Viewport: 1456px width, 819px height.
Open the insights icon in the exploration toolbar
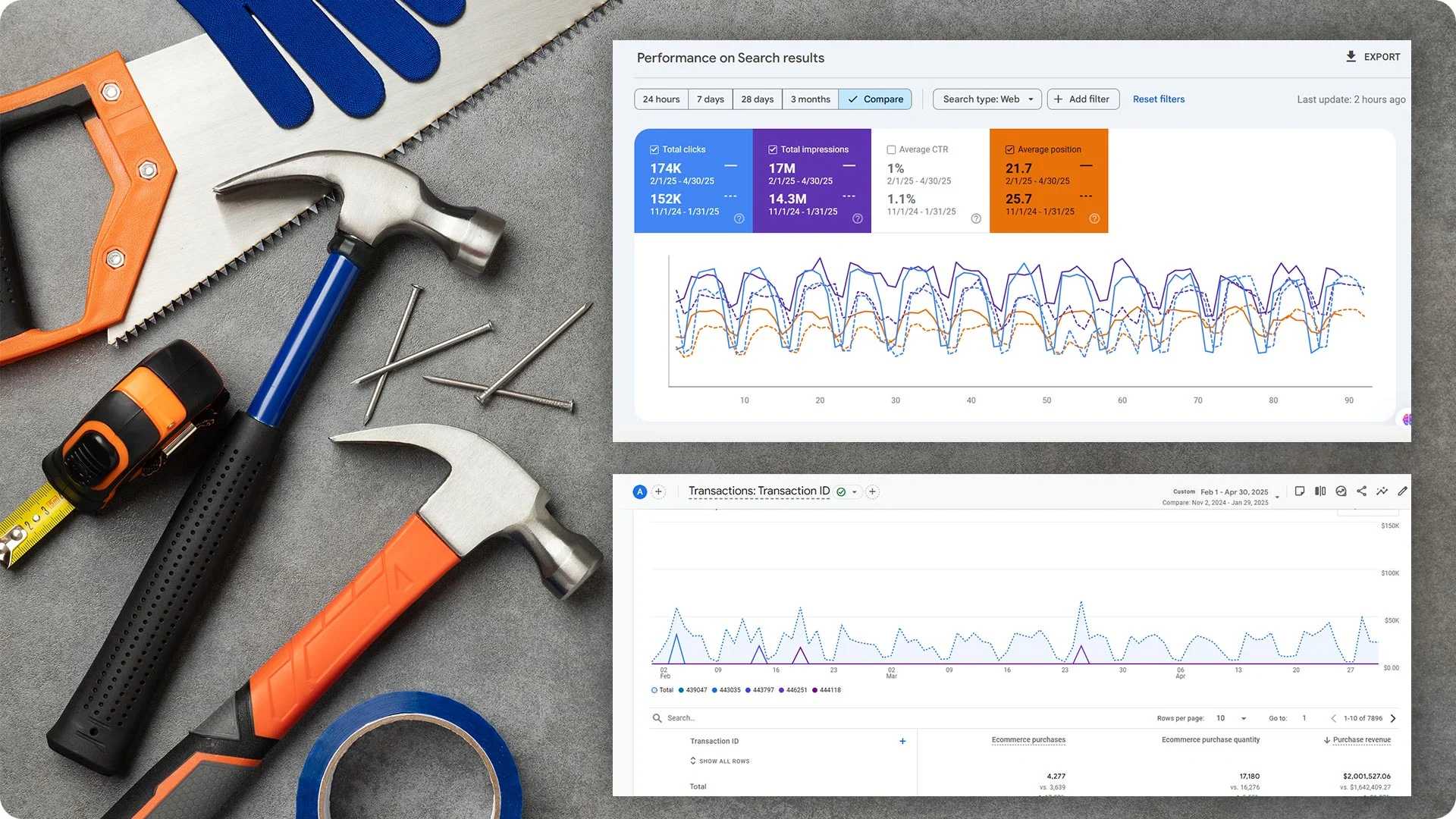click(x=1341, y=491)
